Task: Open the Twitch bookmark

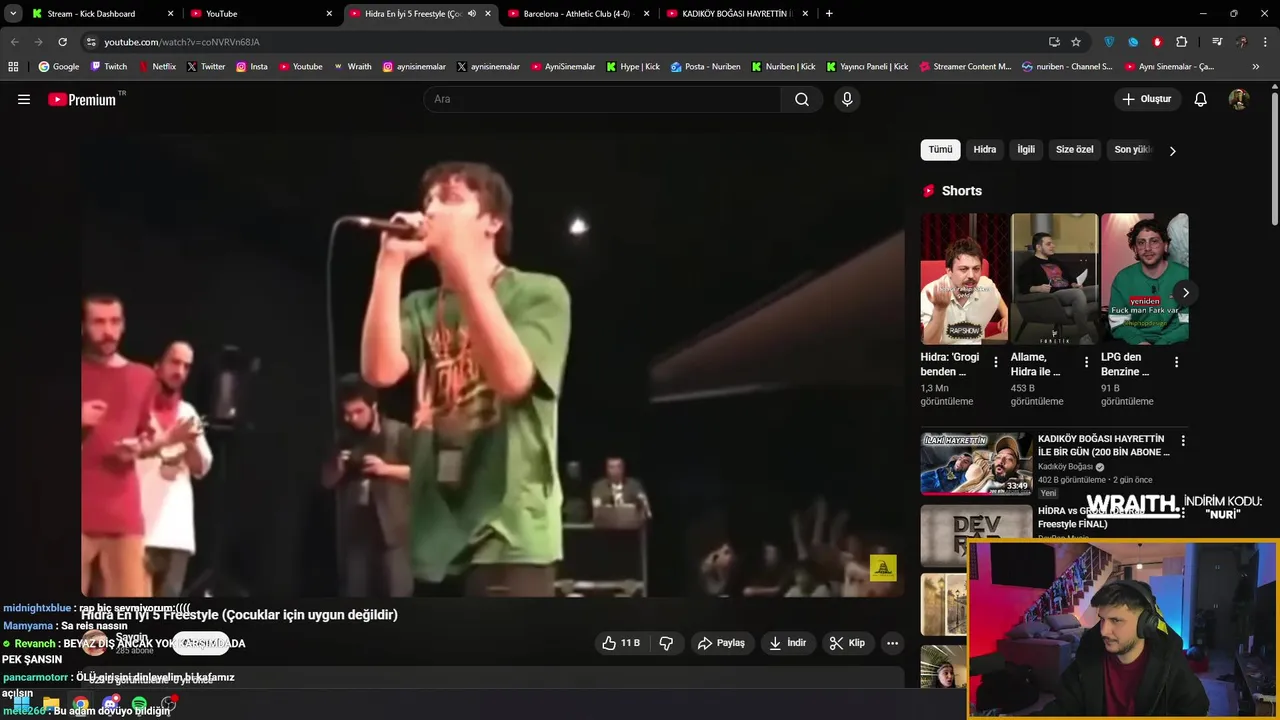Action: [x=109, y=66]
